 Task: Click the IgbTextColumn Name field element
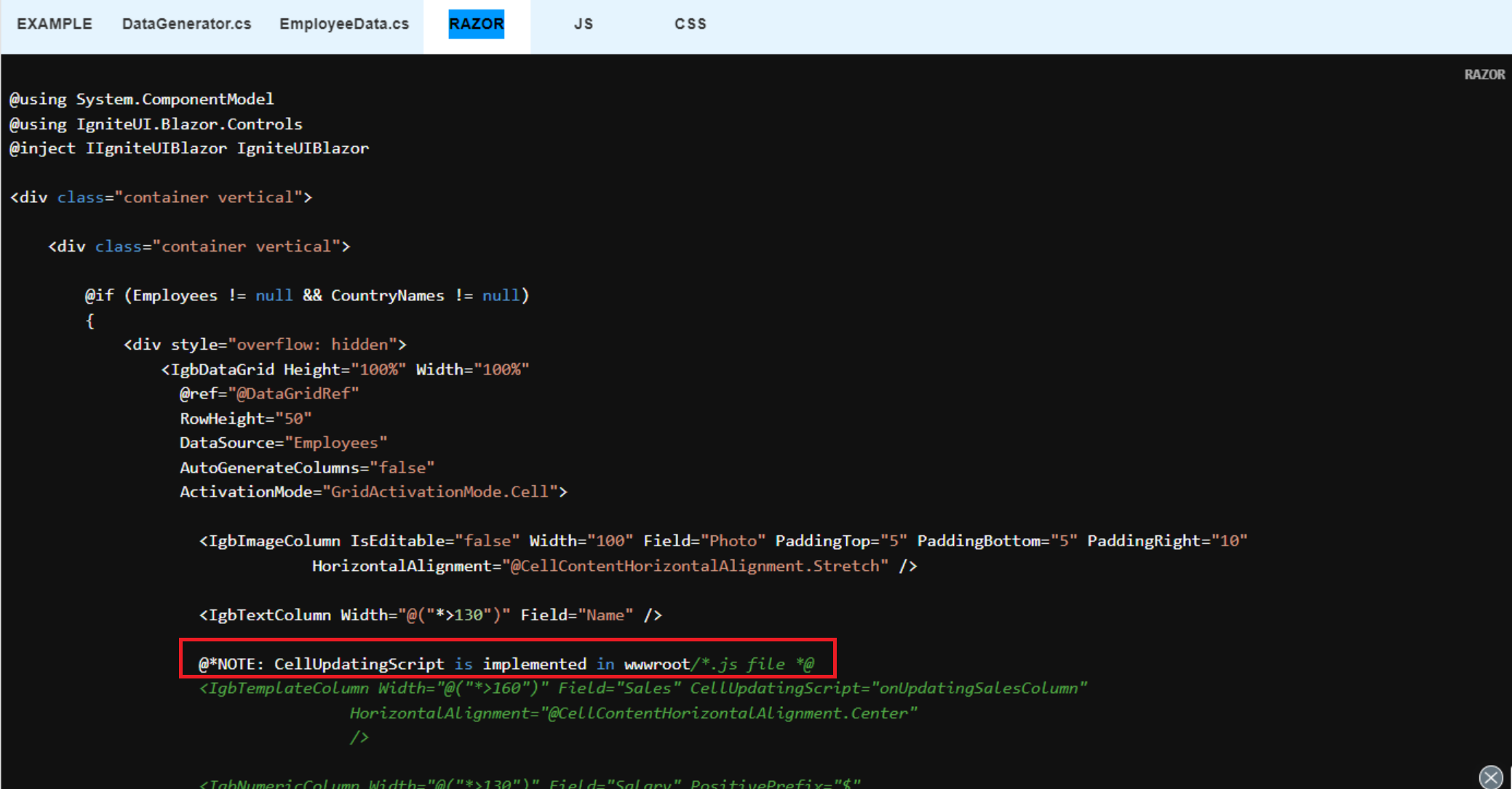click(429, 614)
